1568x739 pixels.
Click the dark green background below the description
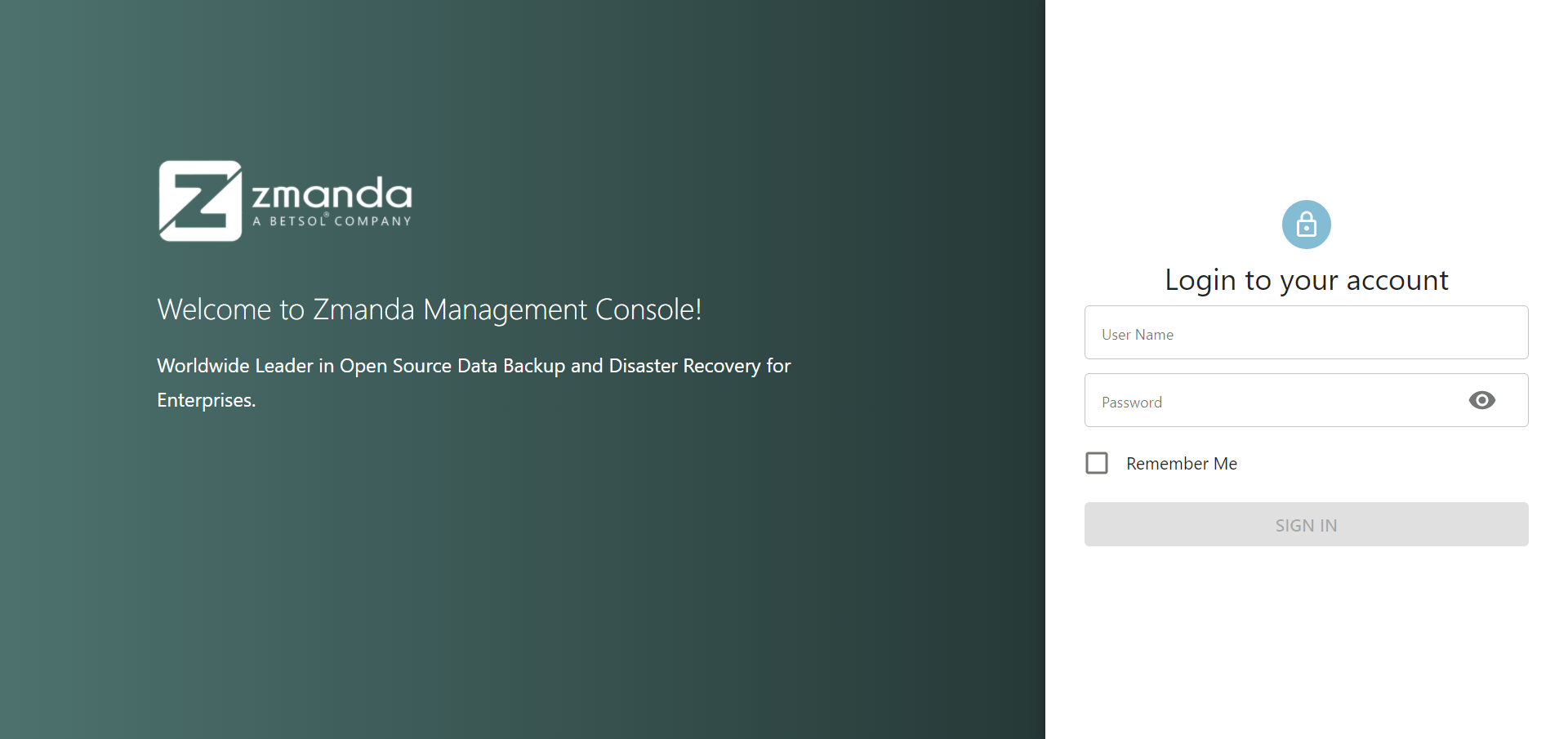(x=490, y=572)
